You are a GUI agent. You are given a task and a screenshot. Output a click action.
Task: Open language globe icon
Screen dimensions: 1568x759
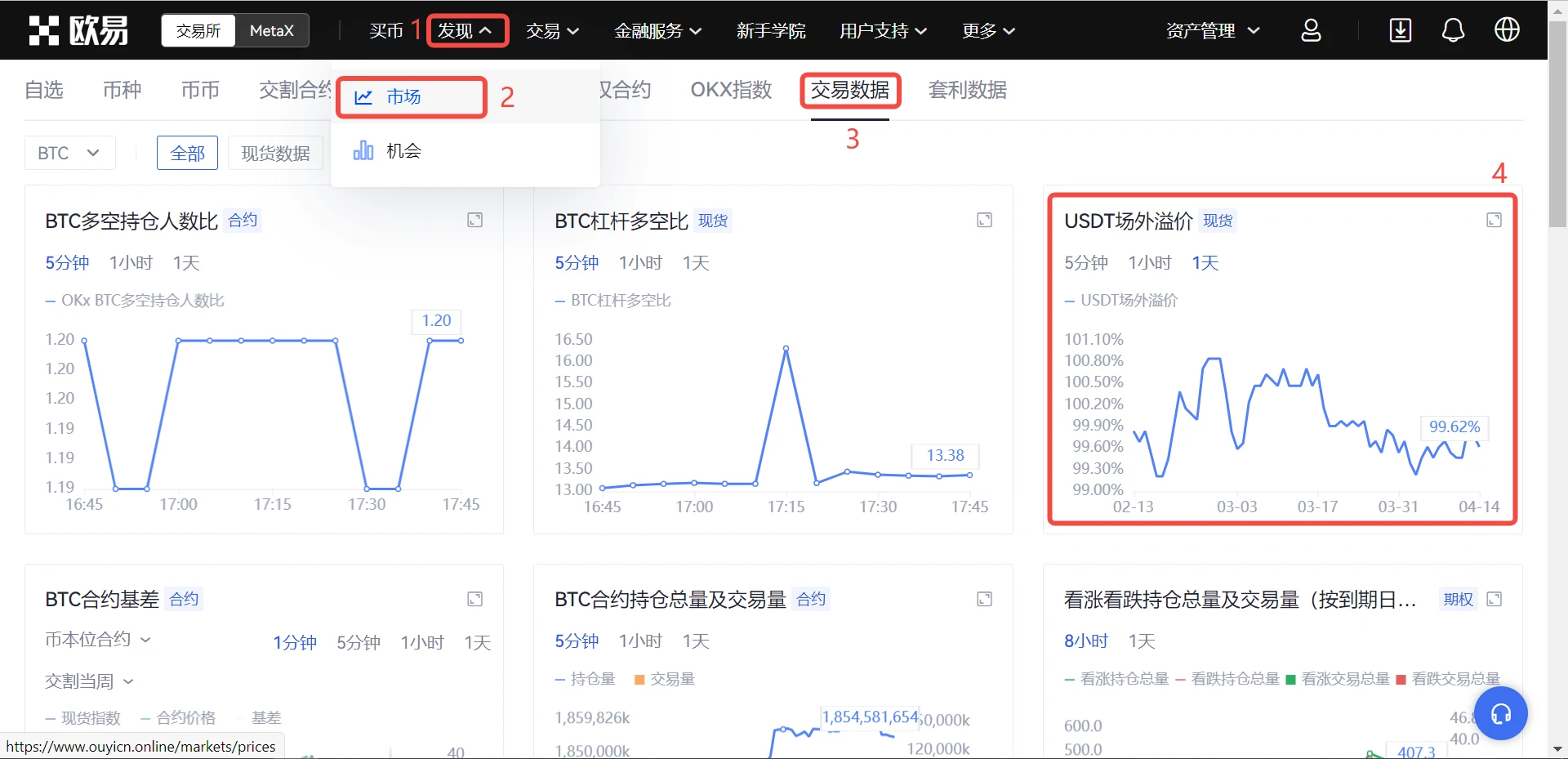click(1507, 30)
